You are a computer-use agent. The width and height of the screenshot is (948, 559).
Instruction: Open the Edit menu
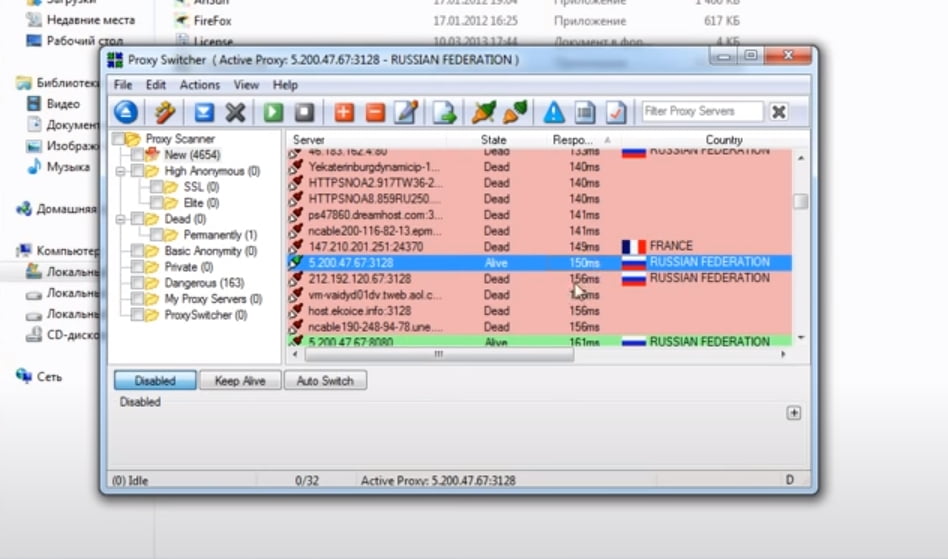point(155,85)
